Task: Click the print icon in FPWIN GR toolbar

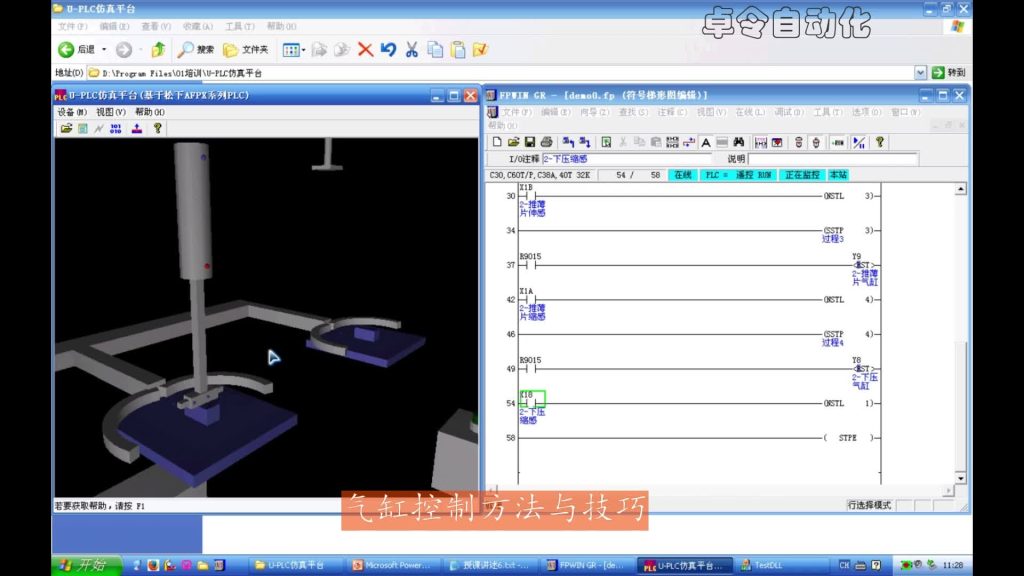Action: 547,142
